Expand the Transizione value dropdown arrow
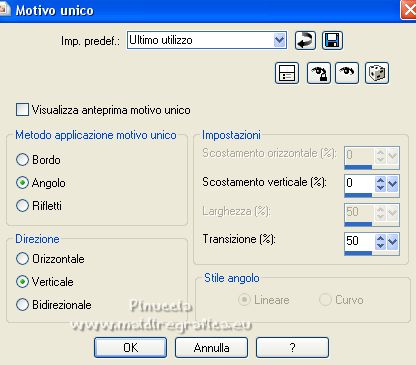416x365 pixels. tap(393, 242)
